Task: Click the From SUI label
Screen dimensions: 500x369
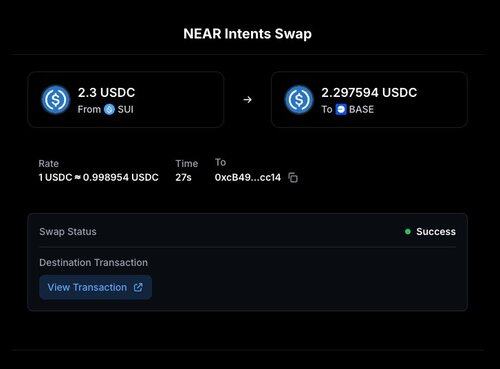Action: (106, 109)
